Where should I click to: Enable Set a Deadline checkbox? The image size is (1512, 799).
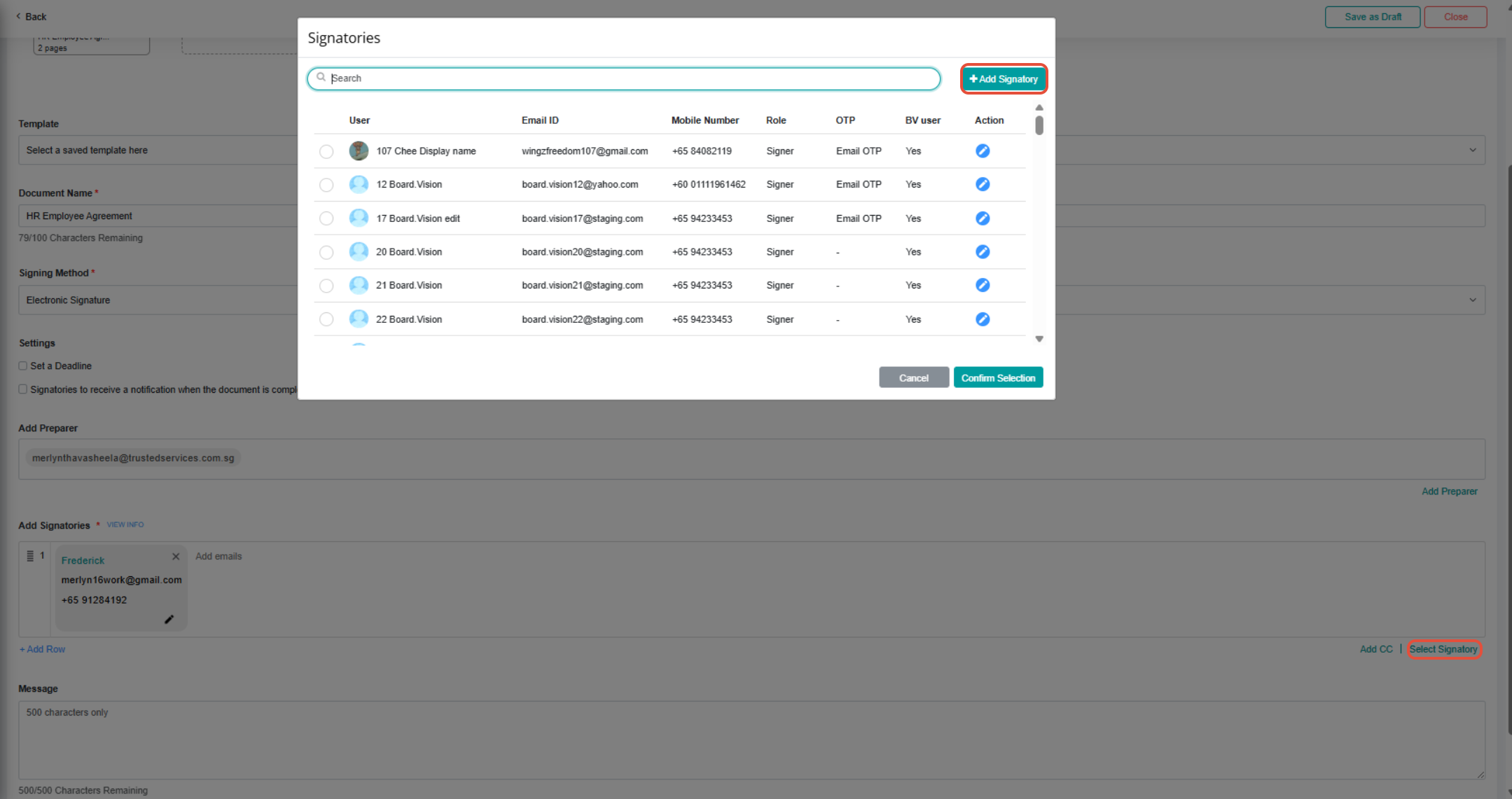tap(23, 366)
